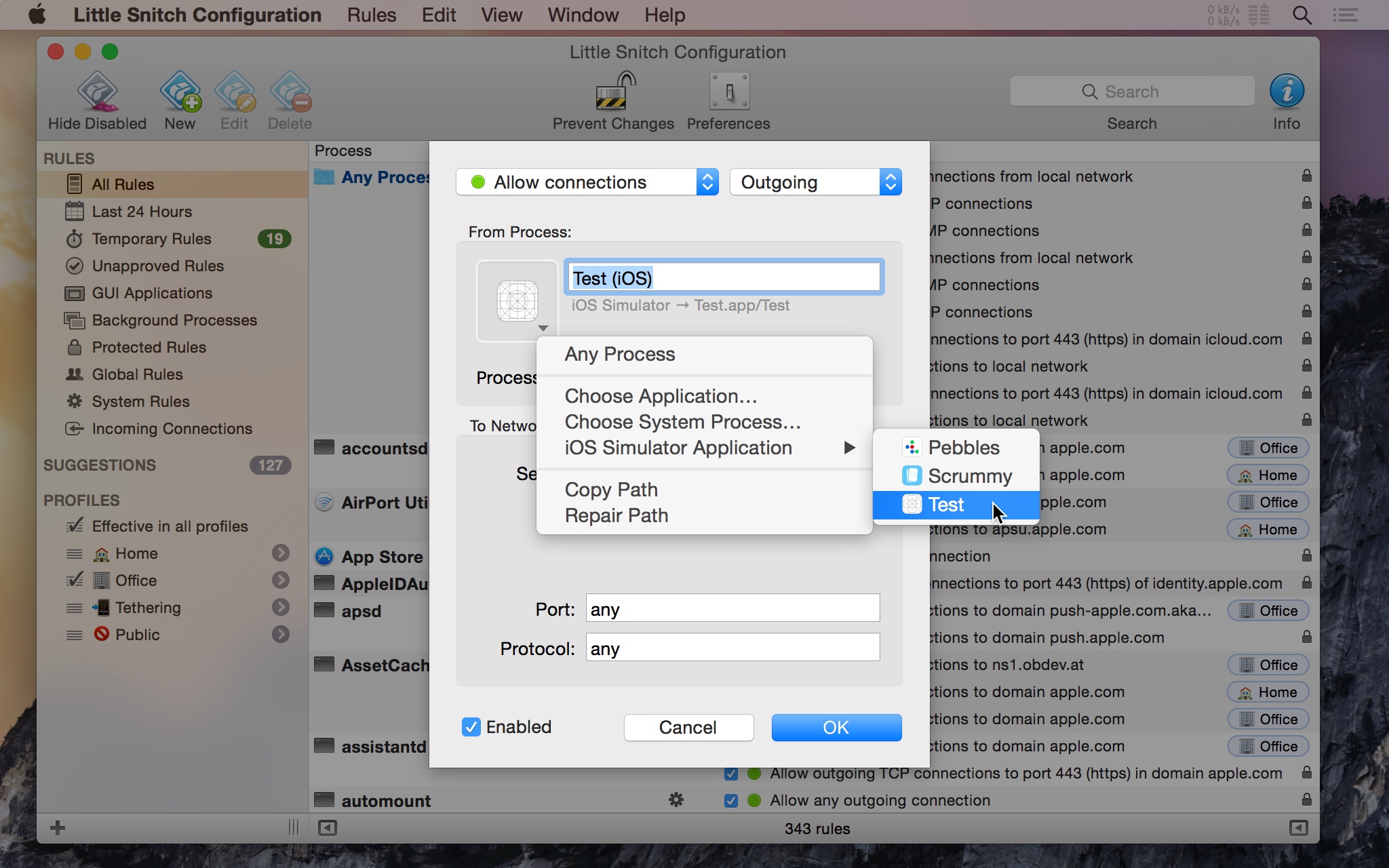Screen dimensions: 1389x868
Task: Click the Port input field
Action: click(x=732, y=608)
